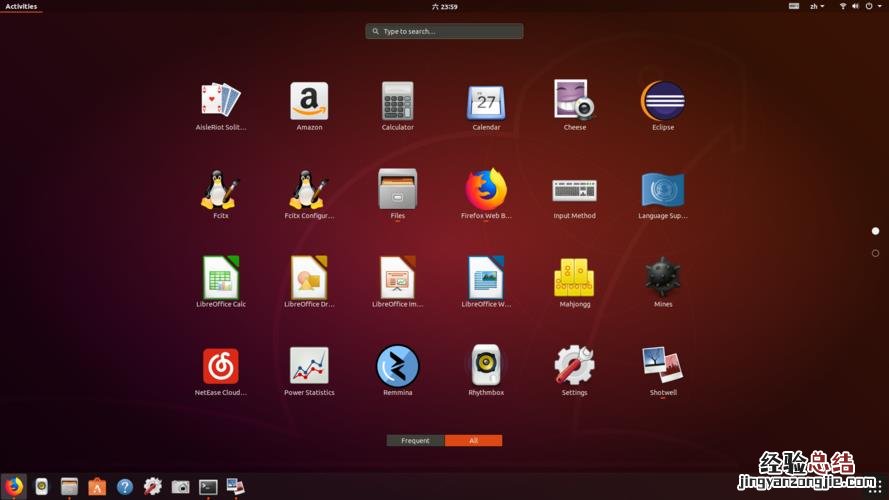
Task: Switch to the Frequent tab
Action: click(x=416, y=440)
